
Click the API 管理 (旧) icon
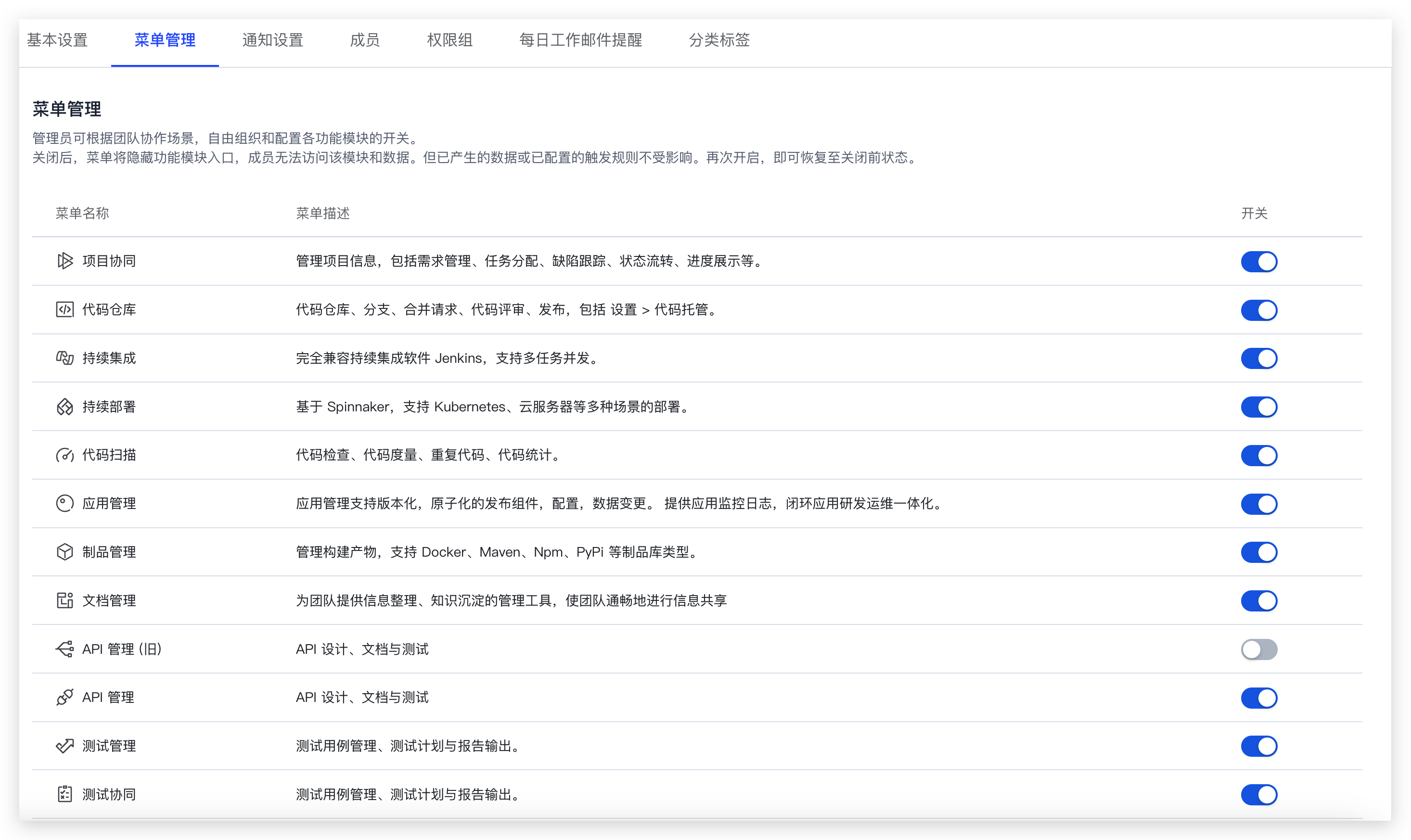pos(65,649)
